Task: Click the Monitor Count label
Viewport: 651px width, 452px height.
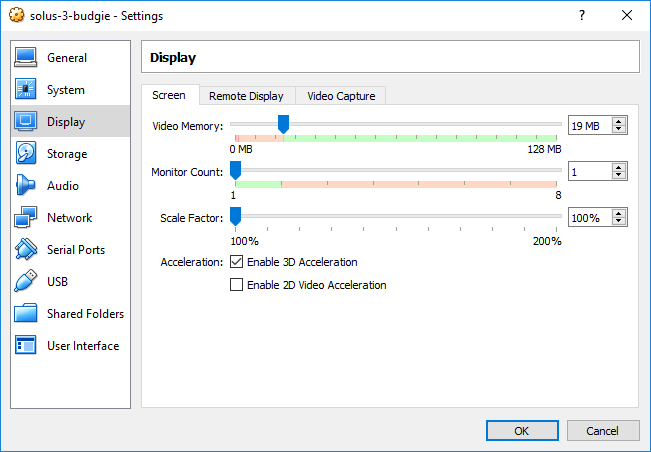Action: coord(187,172)
